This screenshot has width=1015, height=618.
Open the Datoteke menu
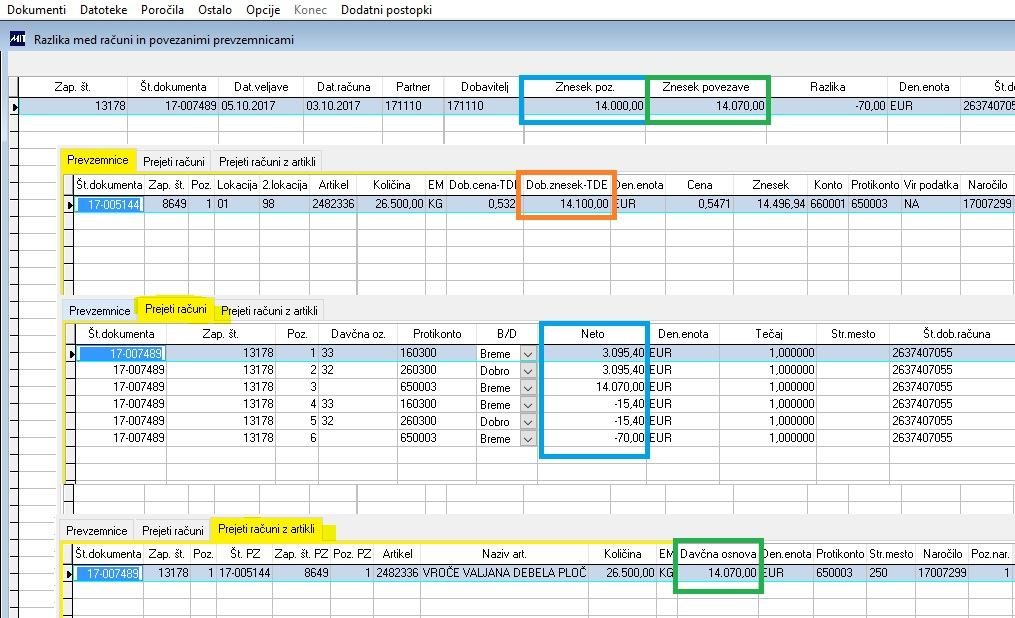tap(104, 10)
